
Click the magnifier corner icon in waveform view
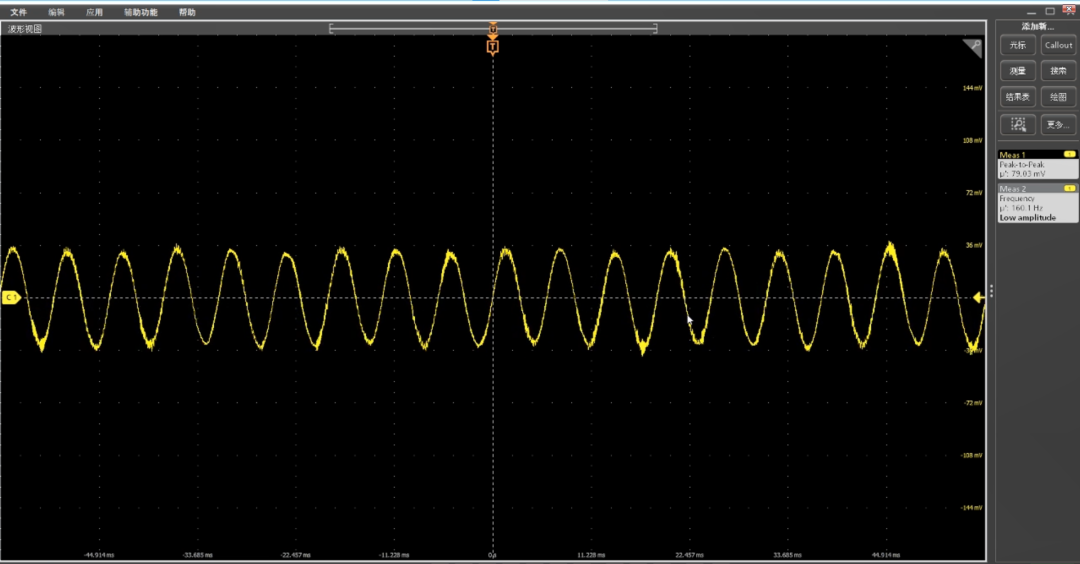coord(973,48)
